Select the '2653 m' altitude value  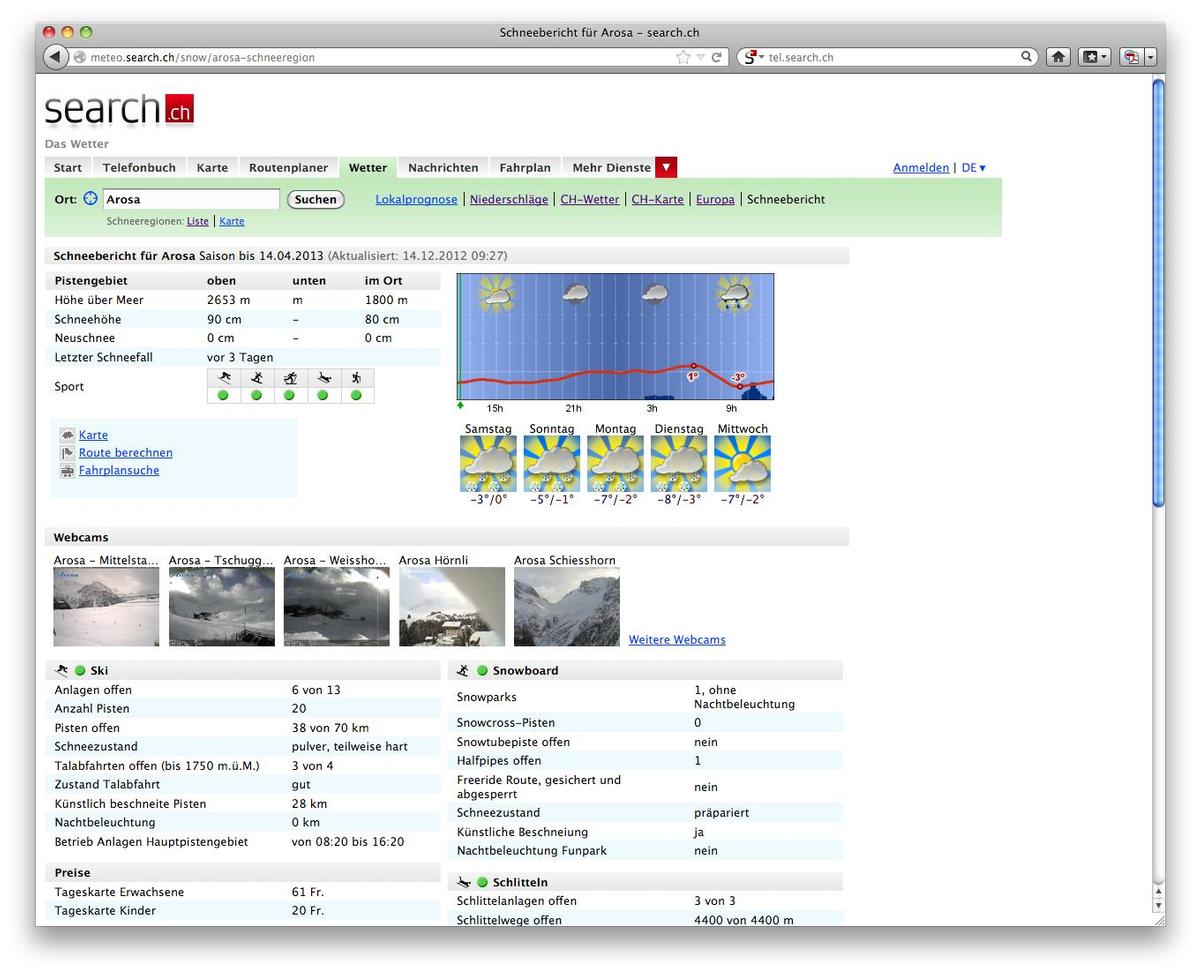click(x=229, y=300)
